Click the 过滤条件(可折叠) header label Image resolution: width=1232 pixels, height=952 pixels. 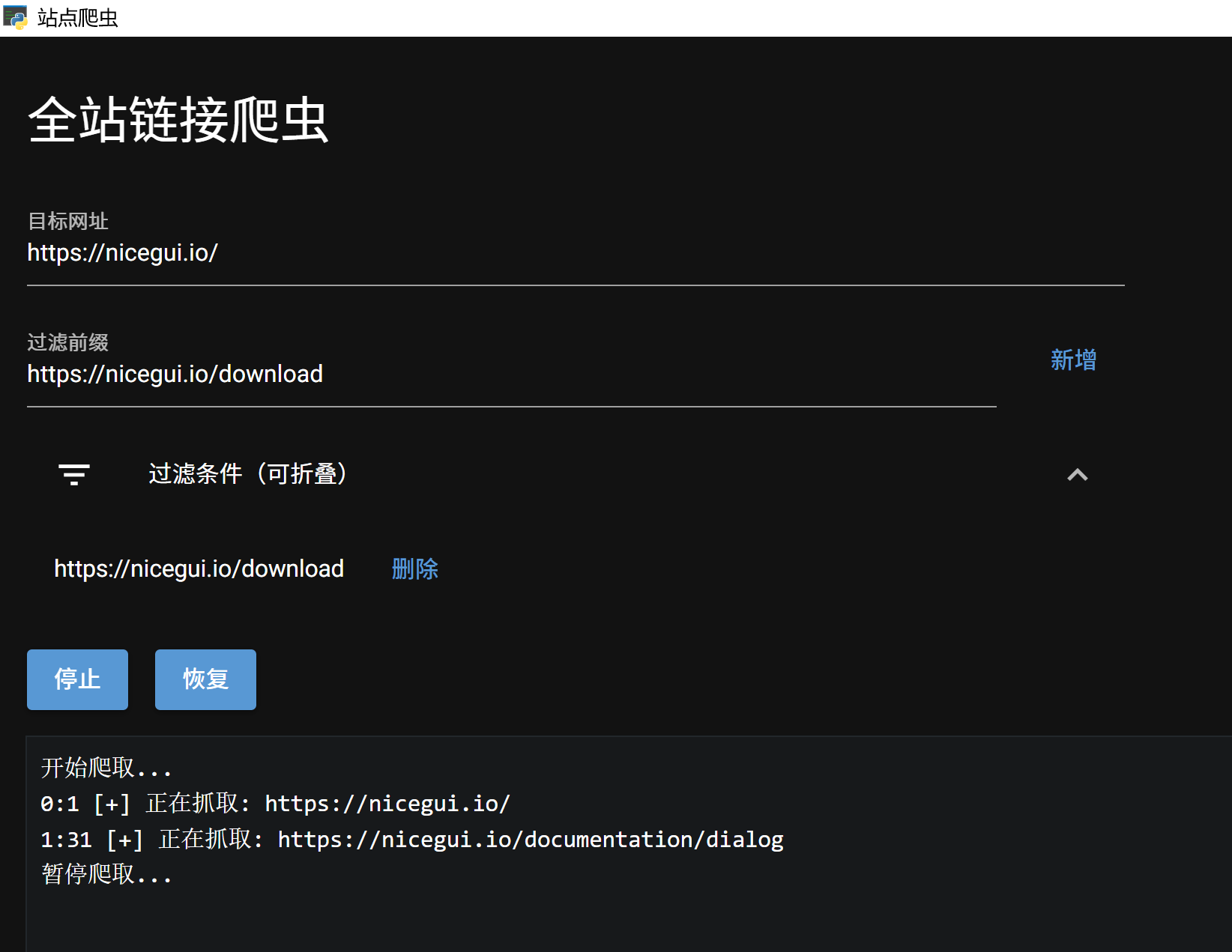(248, 474)
